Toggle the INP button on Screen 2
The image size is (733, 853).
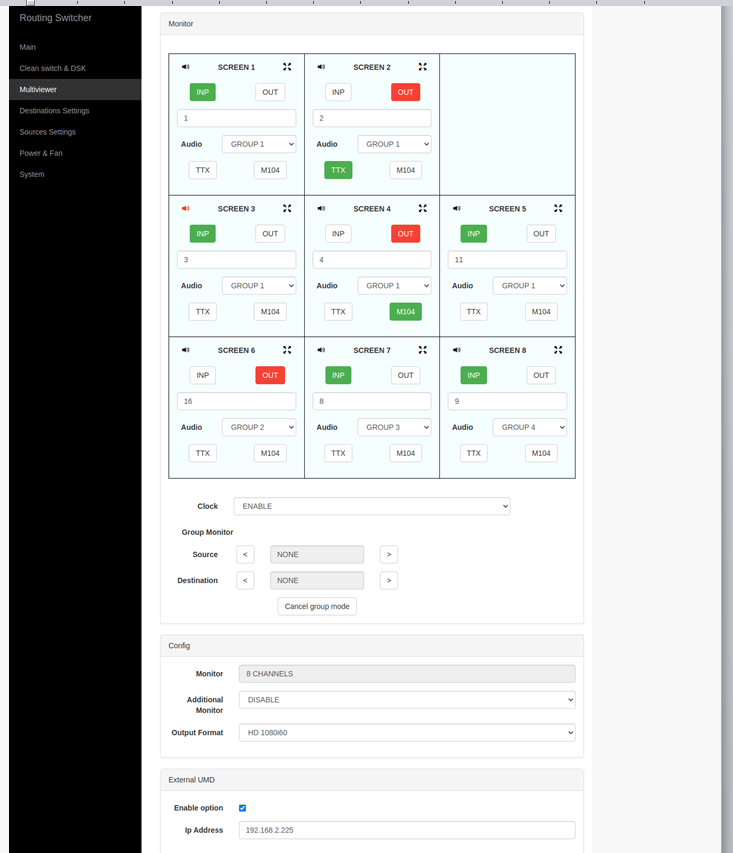[x=338, y=92]
